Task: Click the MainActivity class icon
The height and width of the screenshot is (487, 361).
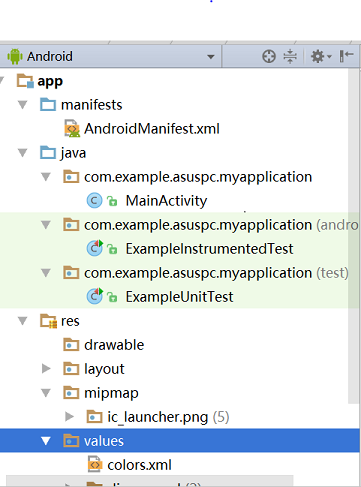Action: click(x=94, y=201)
